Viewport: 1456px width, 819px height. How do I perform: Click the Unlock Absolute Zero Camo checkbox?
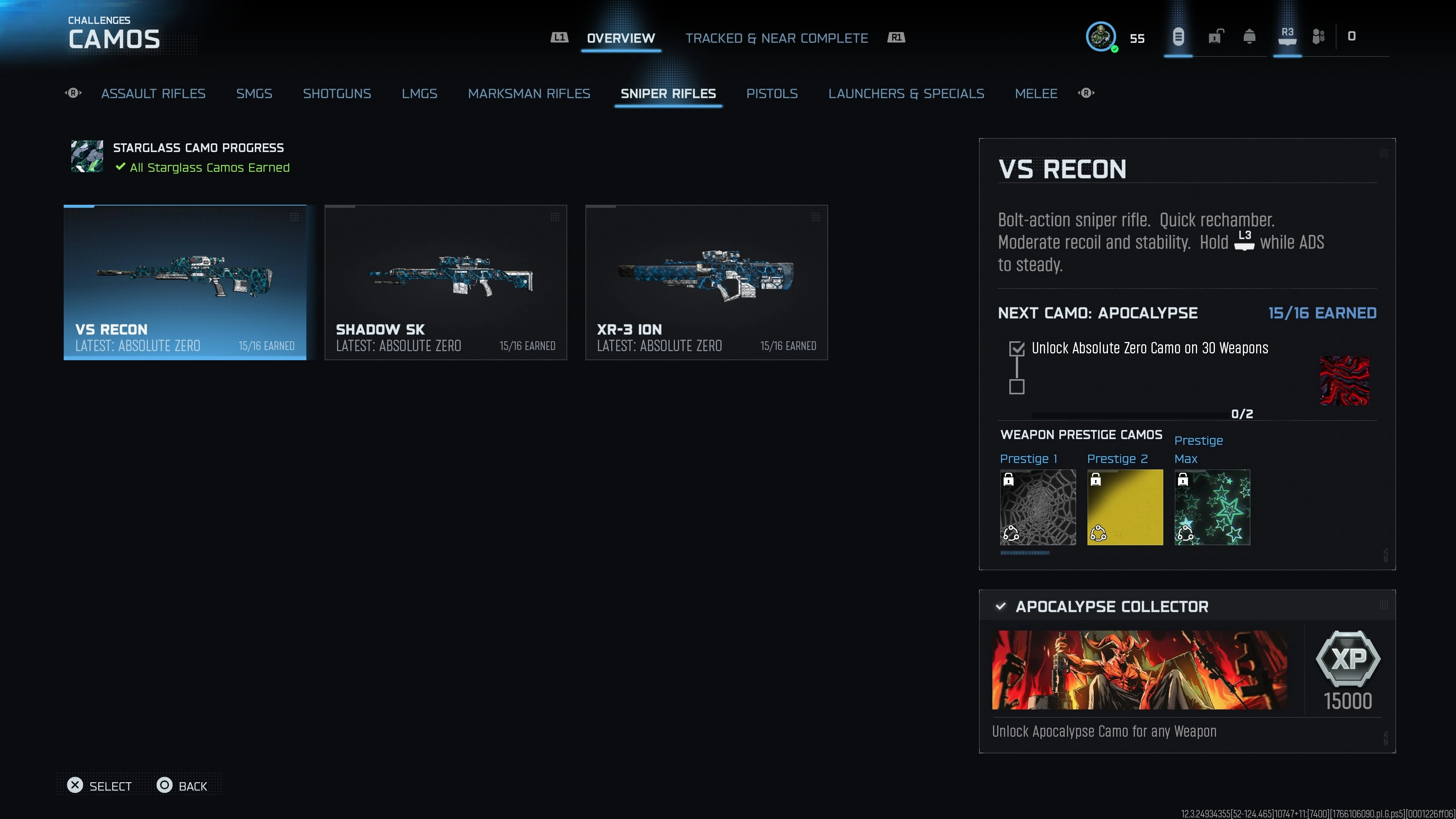click(x=1017, y=349)
